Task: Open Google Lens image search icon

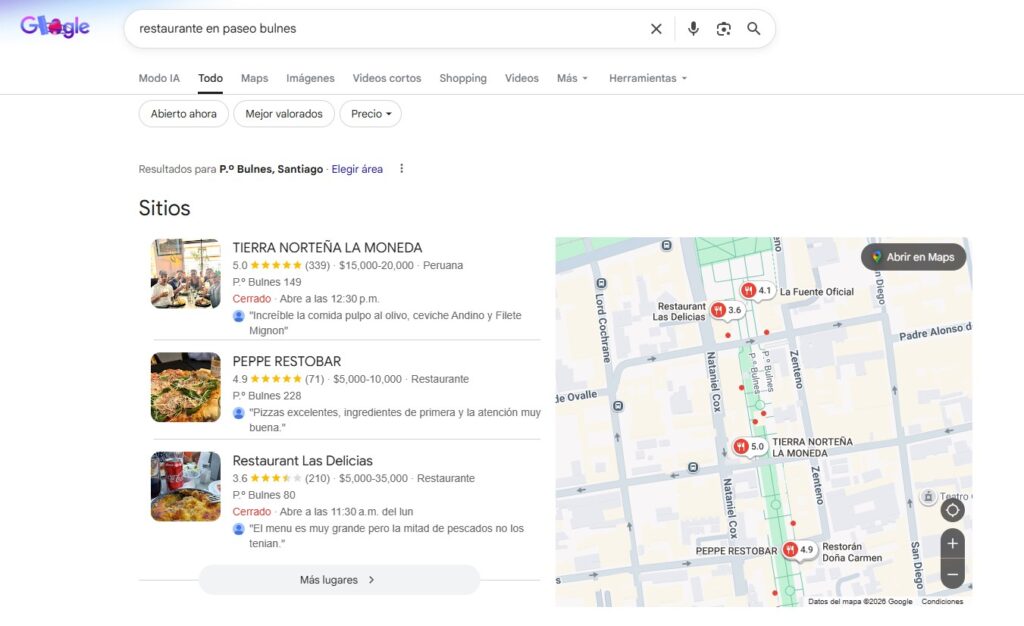Action: point(724,29)
